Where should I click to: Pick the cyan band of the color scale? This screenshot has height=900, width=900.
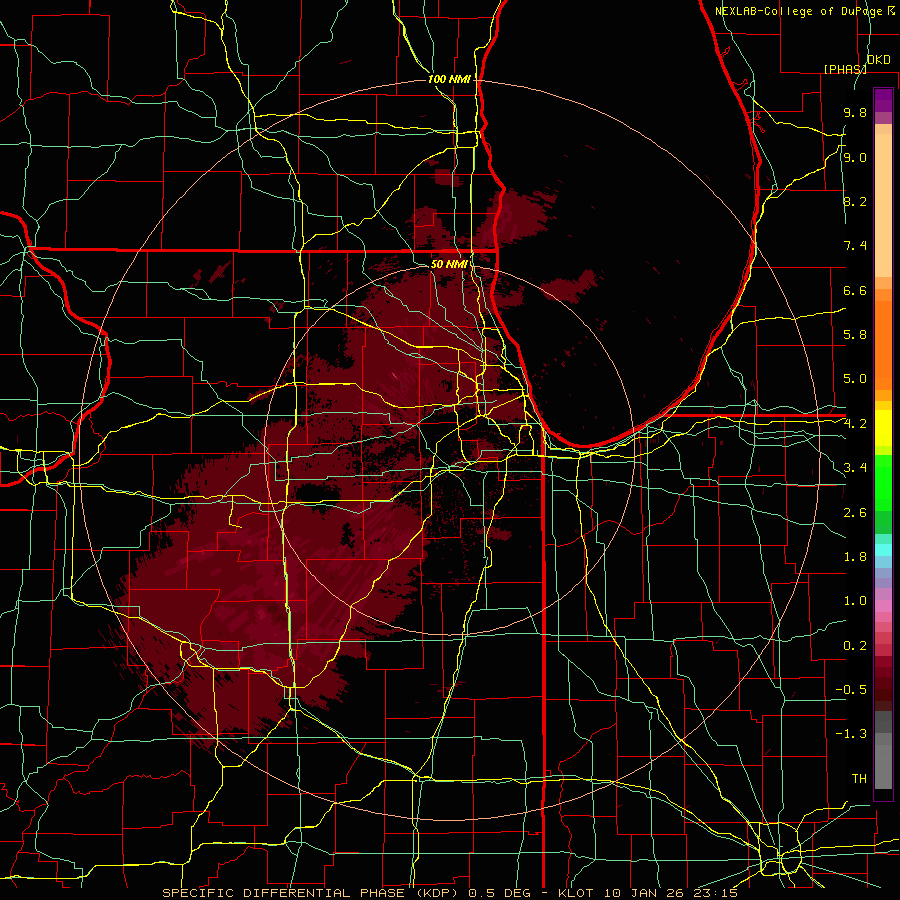tap(883, 549)
